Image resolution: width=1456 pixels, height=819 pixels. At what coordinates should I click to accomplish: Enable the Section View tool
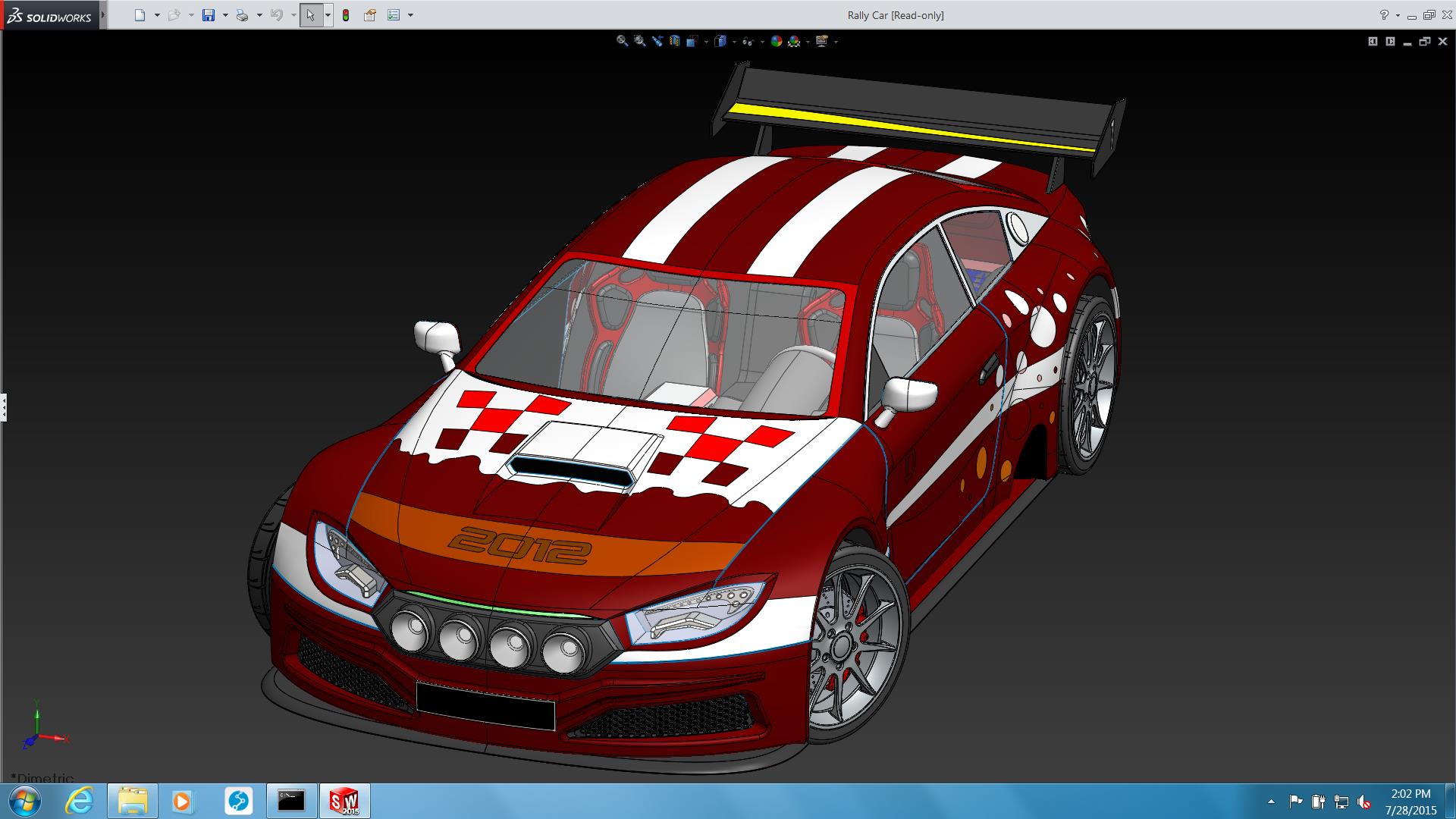coord(675,42)
